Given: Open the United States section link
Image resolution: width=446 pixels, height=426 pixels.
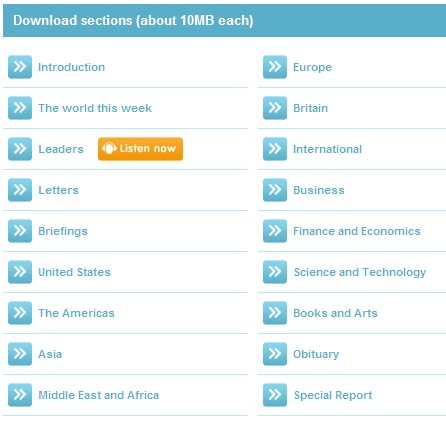Looking at the screenshot, I should pyautogui.click(x=74, y=272).
